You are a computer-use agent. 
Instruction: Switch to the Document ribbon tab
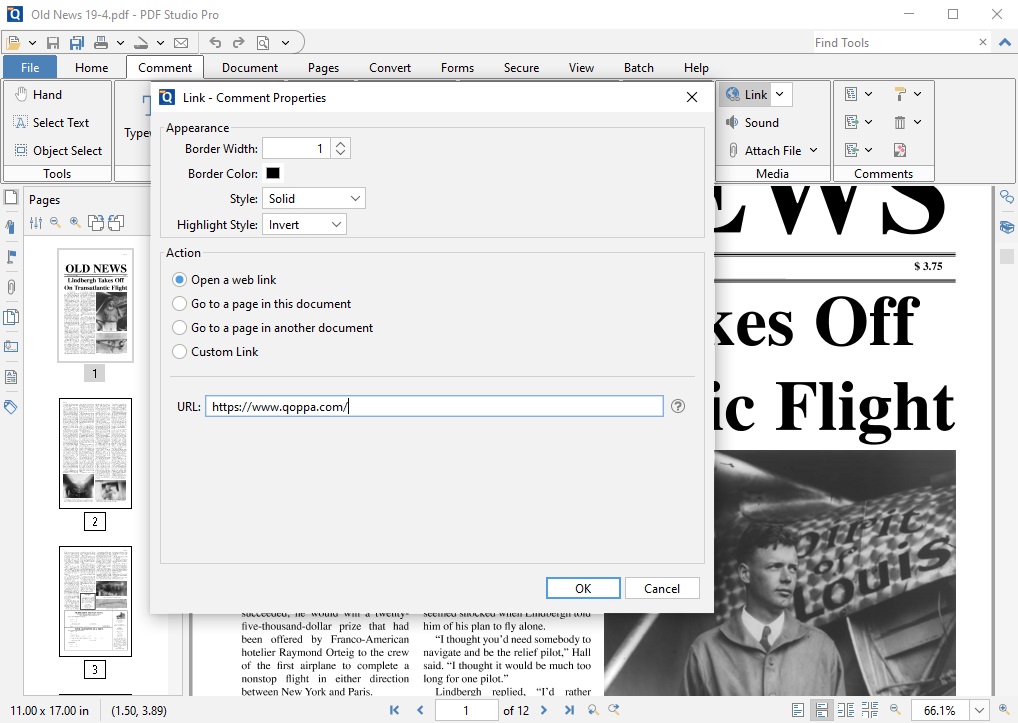click(x=250, y=68)
